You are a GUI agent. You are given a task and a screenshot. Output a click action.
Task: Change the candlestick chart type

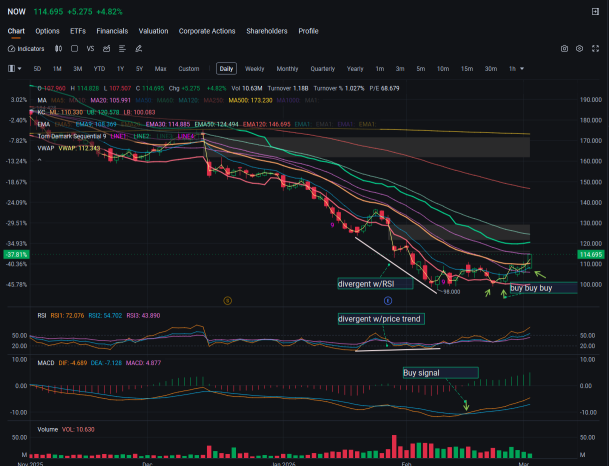point(58,49)
